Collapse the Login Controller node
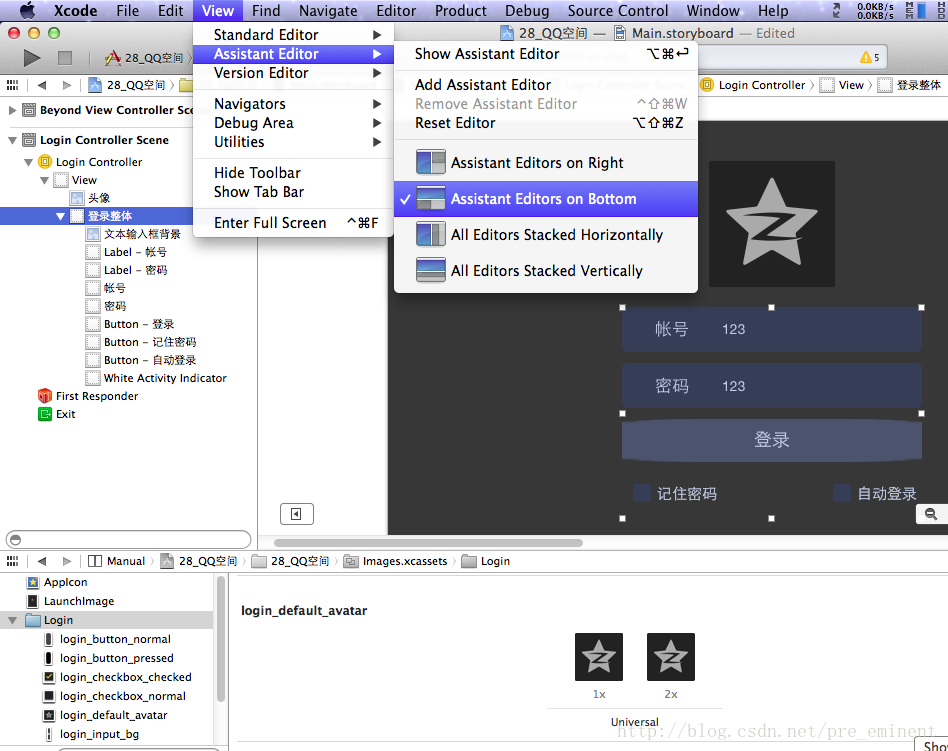 pyautogui.click(x=28, y=162)
